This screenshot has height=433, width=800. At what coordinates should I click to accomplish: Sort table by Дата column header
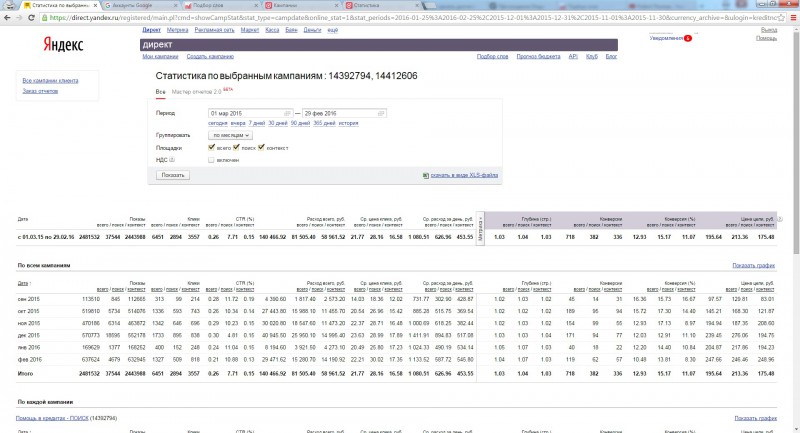coord(22,284)
